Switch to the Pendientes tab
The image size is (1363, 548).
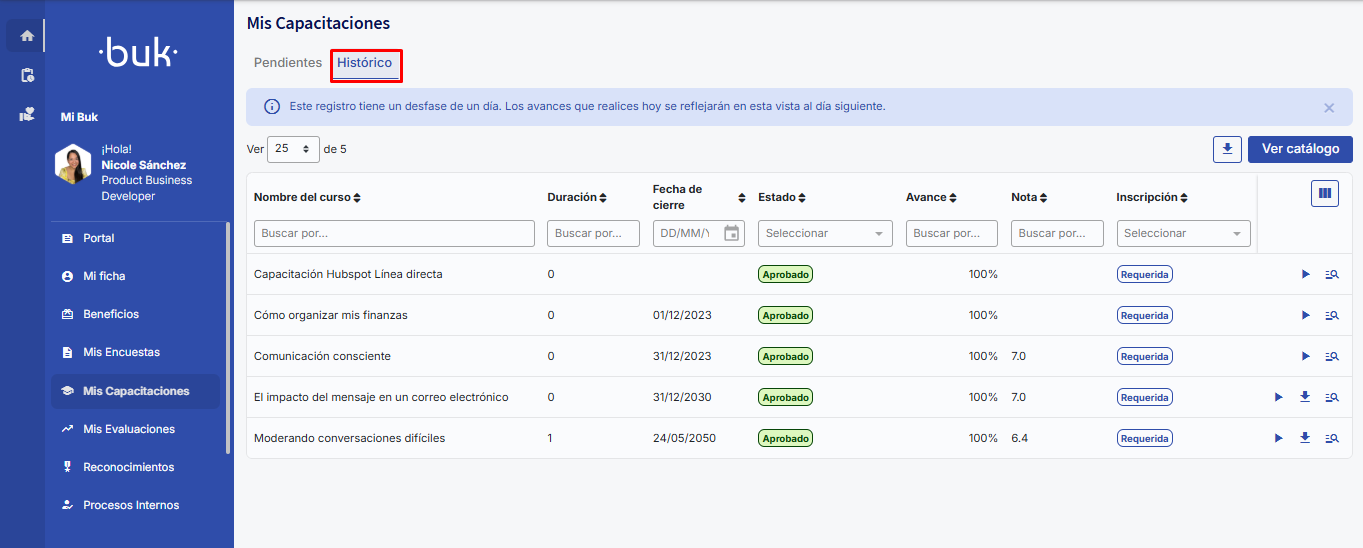pos(288,63)
